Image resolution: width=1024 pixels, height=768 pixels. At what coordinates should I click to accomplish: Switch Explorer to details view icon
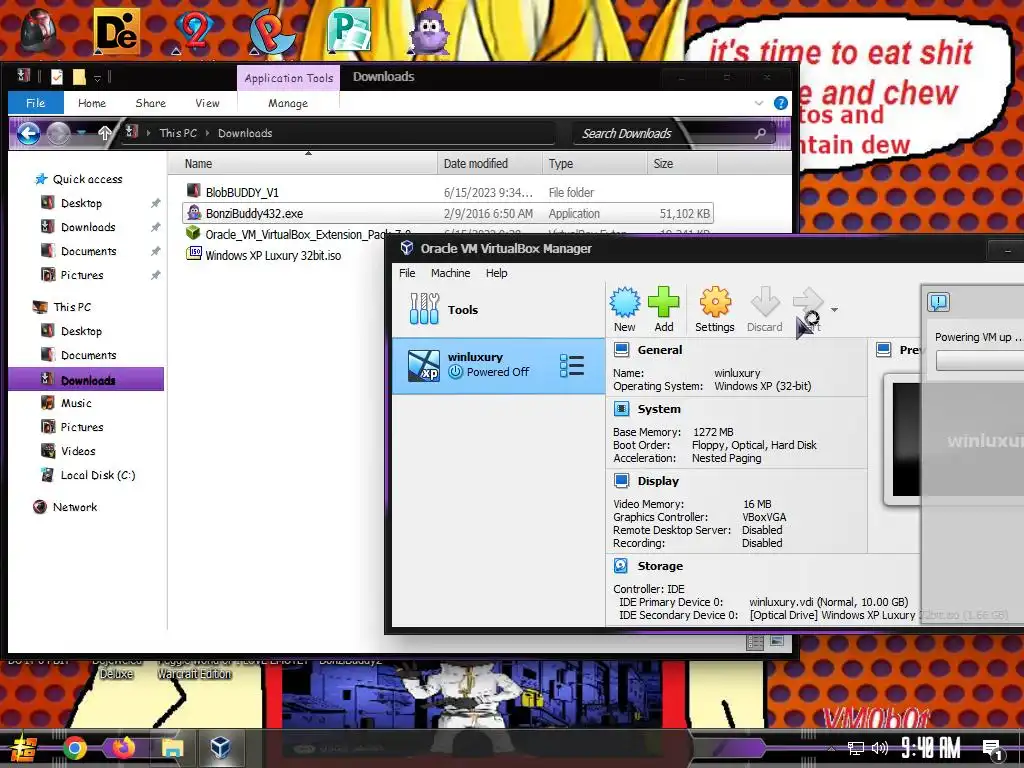[755, 642]
